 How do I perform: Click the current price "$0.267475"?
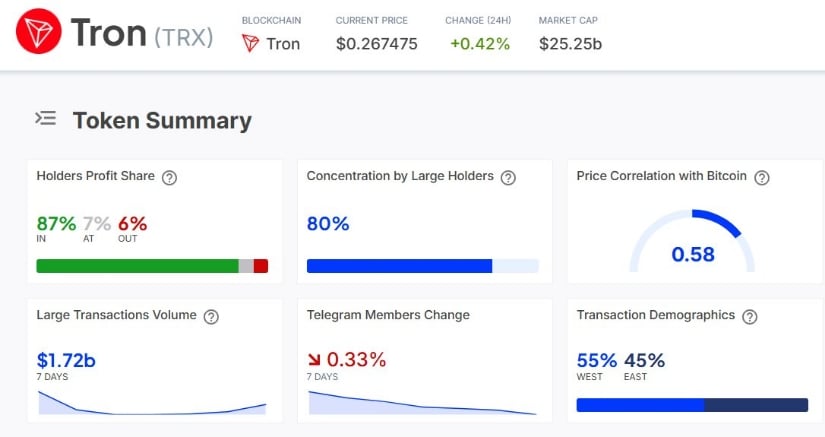377,44
